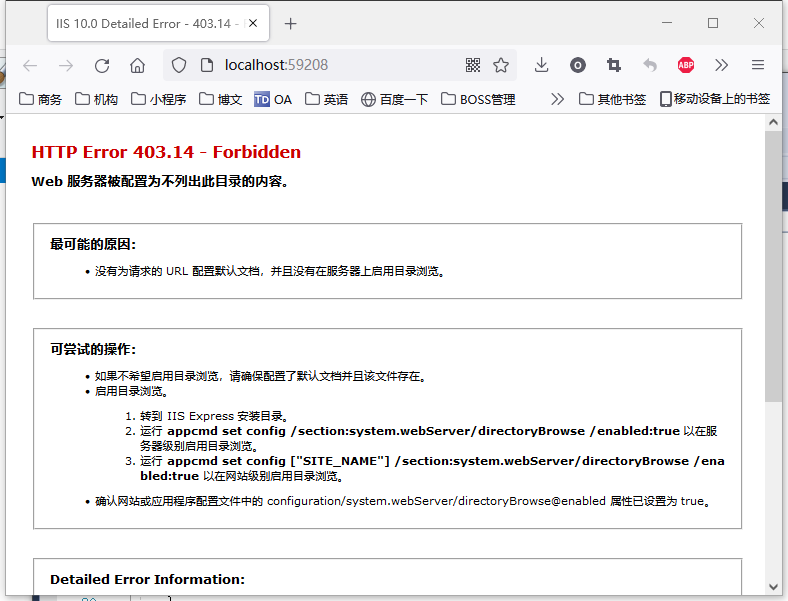Viewport: 788px width, 601px height.
Task: Select the IIS 10.0 Detailed Error tab
Action: pyautogui.click(x=158, y=24)
